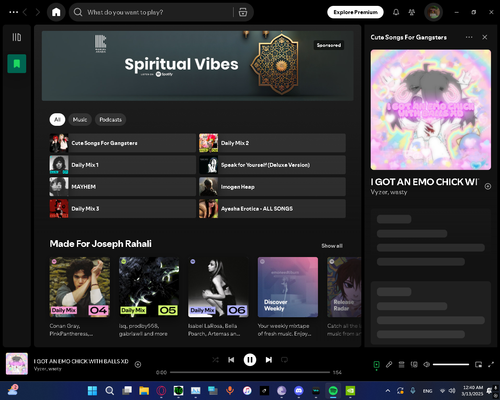Screen dimensions: 500x400
Task: Open Cute Songs For Gangsters shortcut tile
Action: click(123, 143)
